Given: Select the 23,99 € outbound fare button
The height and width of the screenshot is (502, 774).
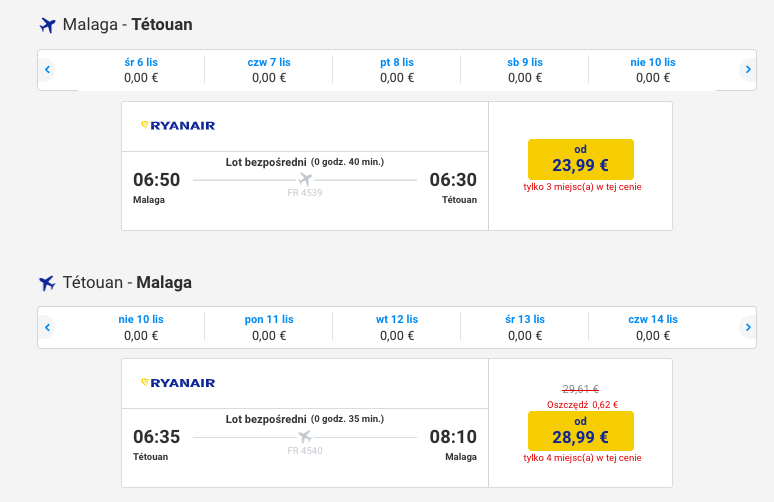Looking at the screenshot, I should (580, 159).
